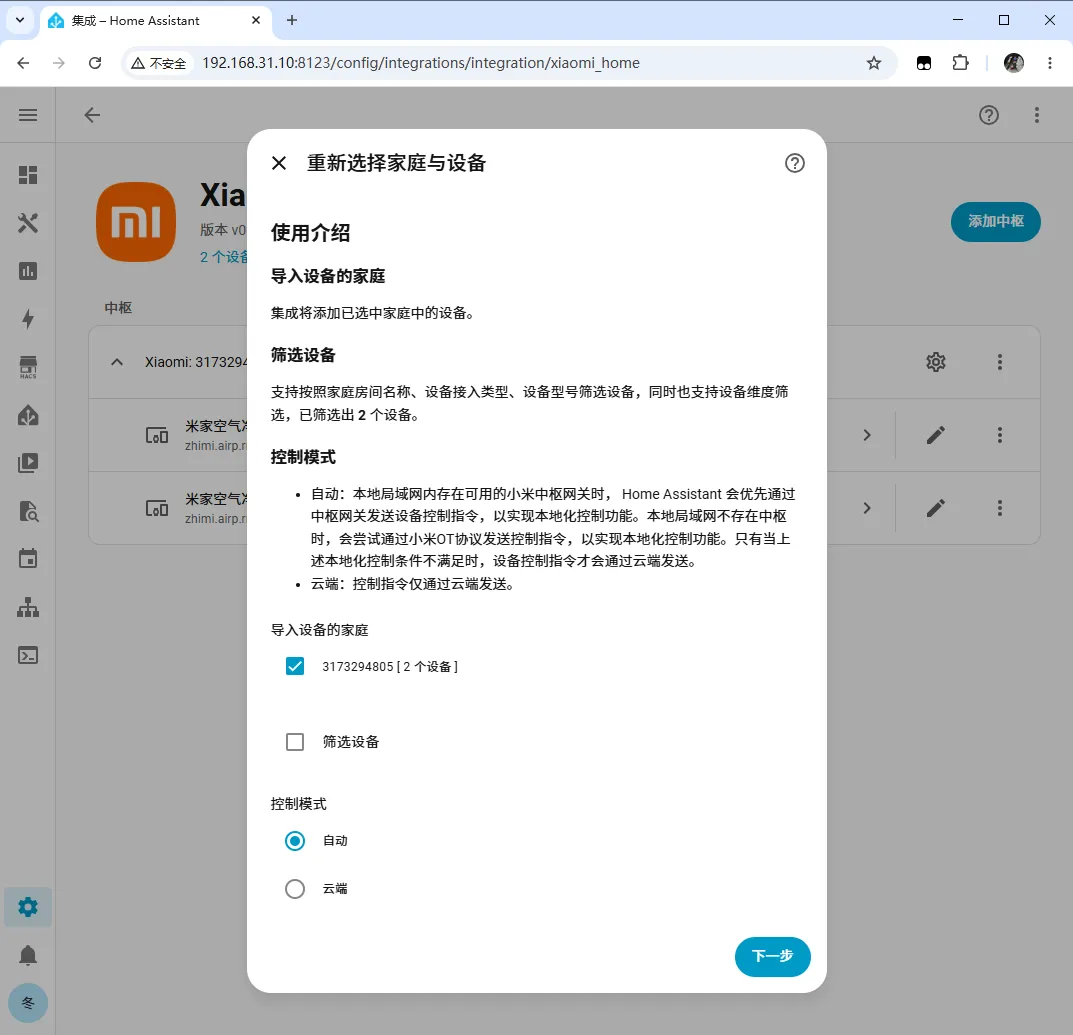Reload the page
This screenshot has width=1073, height=1035.
point(95,63)
